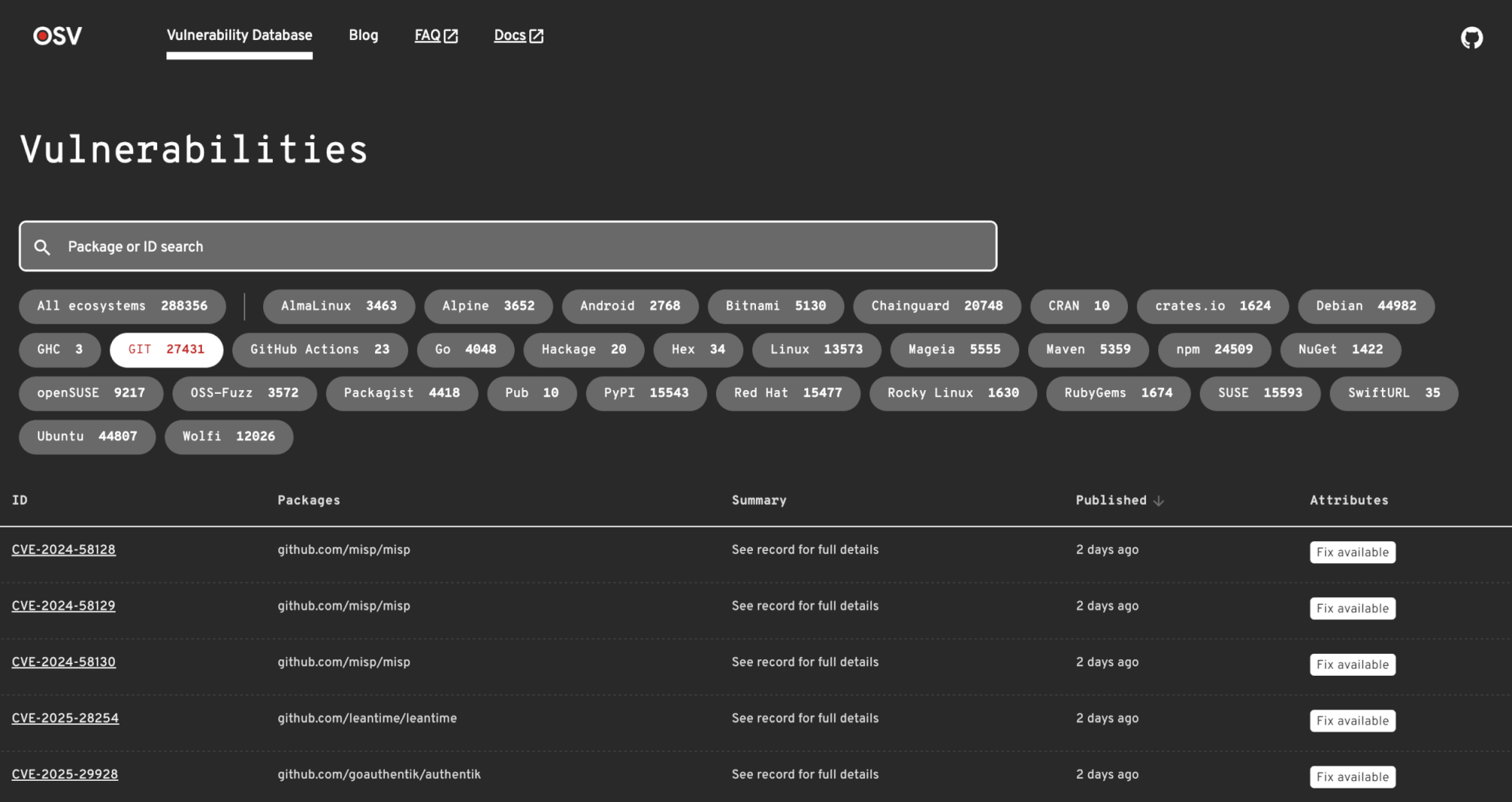Open record CVE-2024-58130
Image resolution: width=1512 pixels, height=802 pixels.
click(64, 662)
